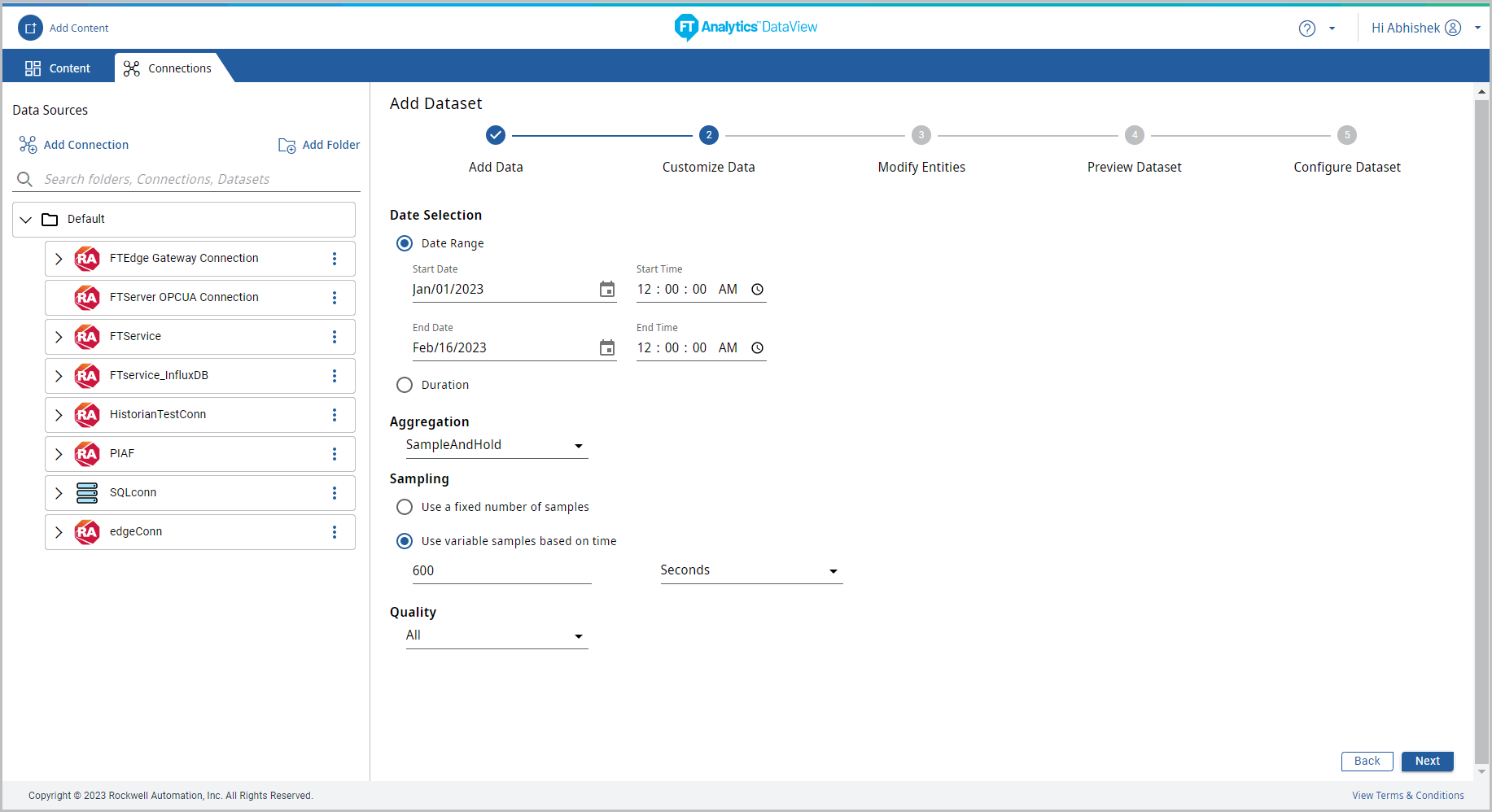Switch to the Content tab

point(58,68)
